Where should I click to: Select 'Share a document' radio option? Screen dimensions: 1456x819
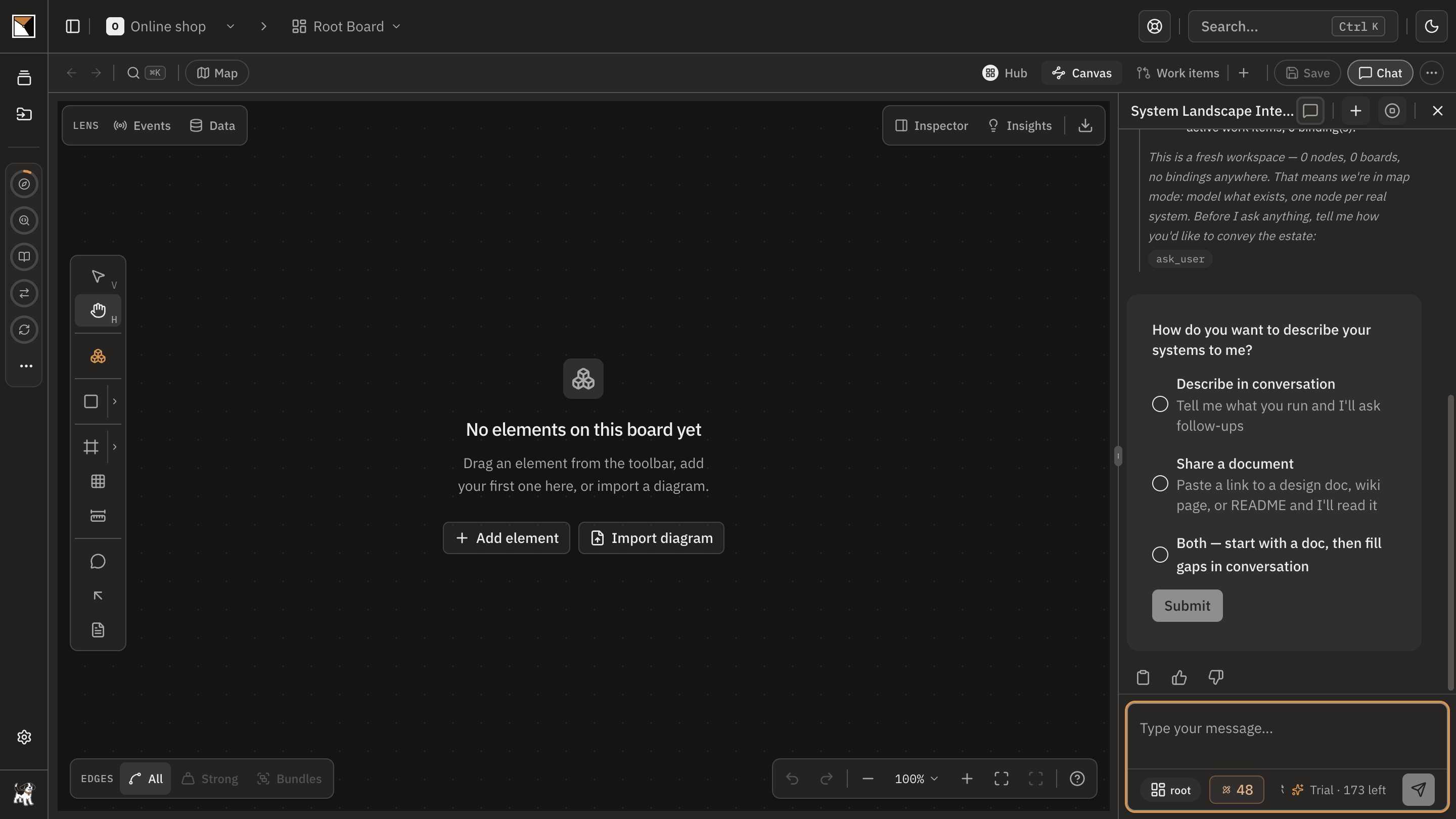pyautogui.click(x=1160, y=484)
